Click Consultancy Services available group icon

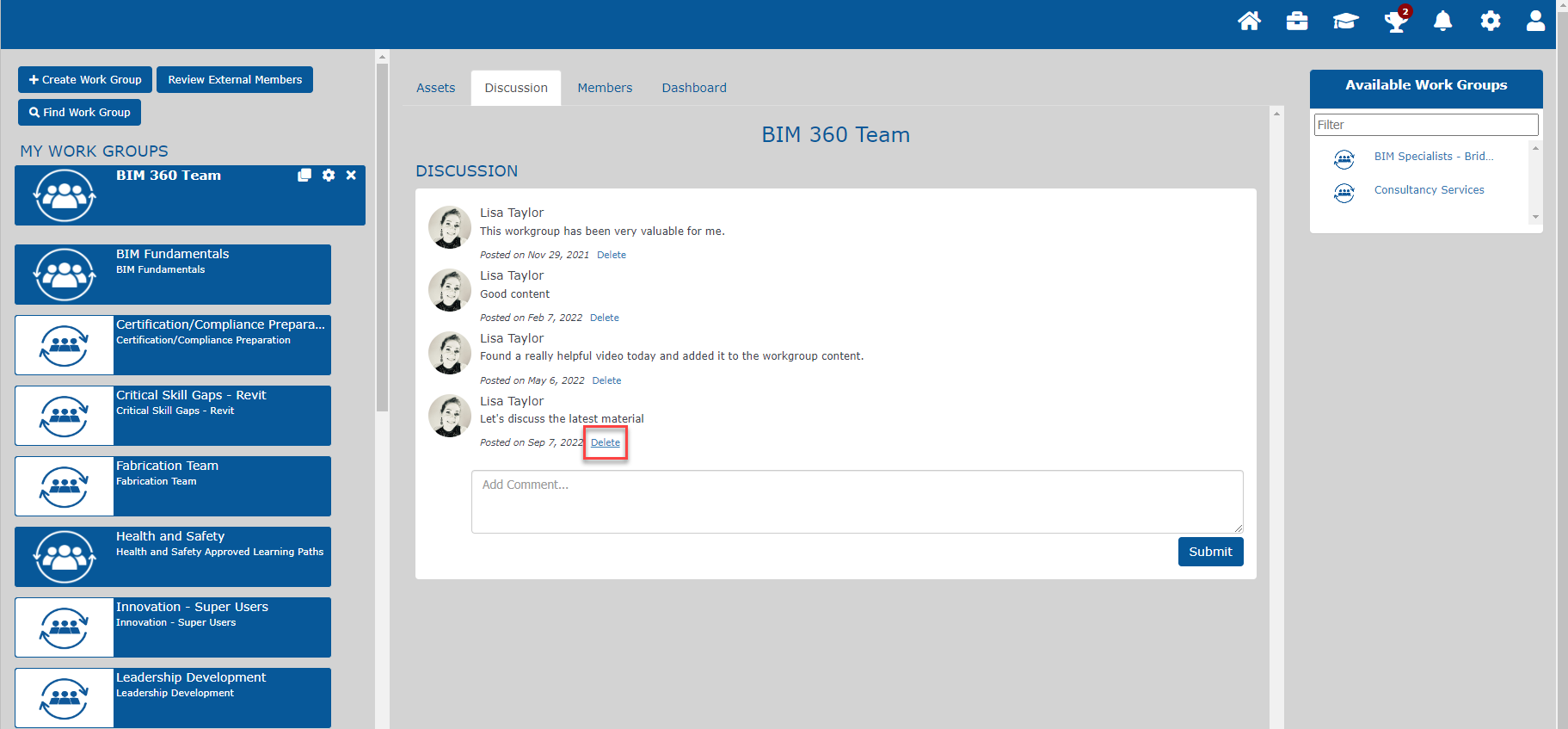point(1344,193)
